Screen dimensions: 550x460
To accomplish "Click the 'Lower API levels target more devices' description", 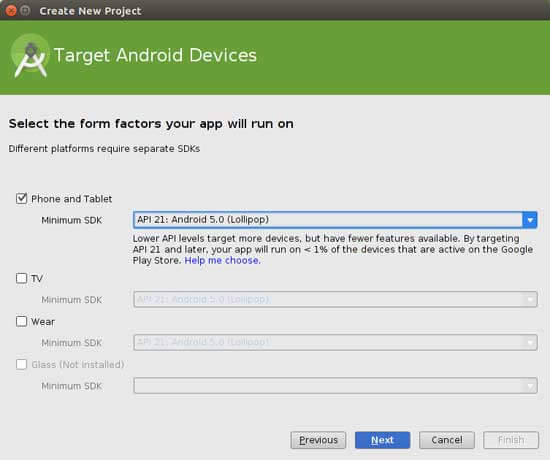I will point(333,249).
